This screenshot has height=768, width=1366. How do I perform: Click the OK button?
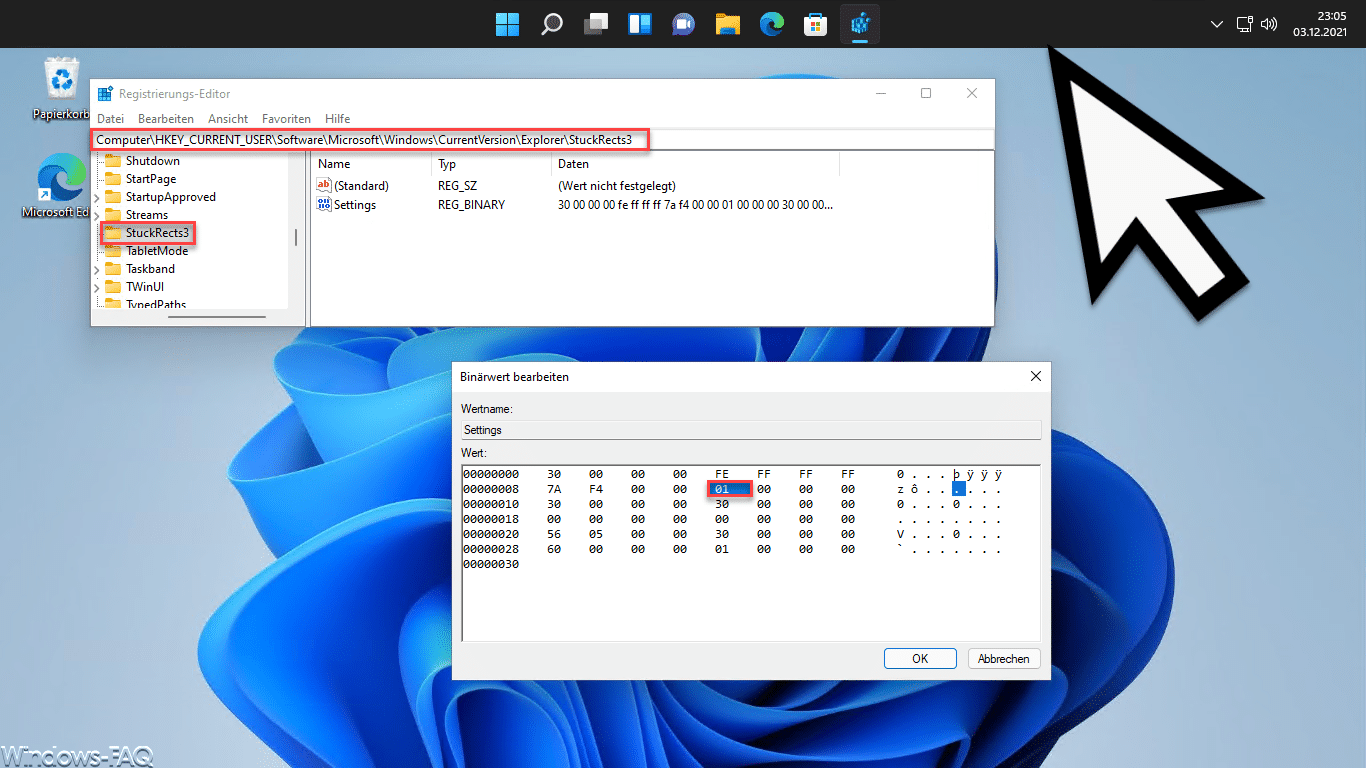920,658
